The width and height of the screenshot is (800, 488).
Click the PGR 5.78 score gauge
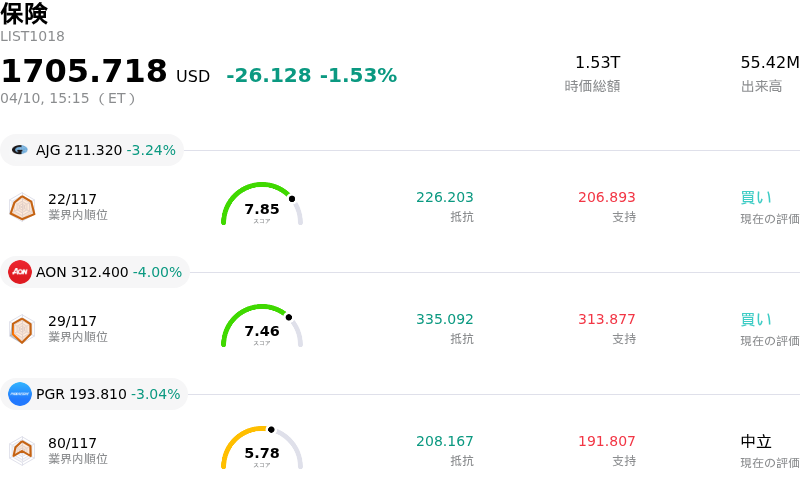pyautogui.click(x=262, y=449)
